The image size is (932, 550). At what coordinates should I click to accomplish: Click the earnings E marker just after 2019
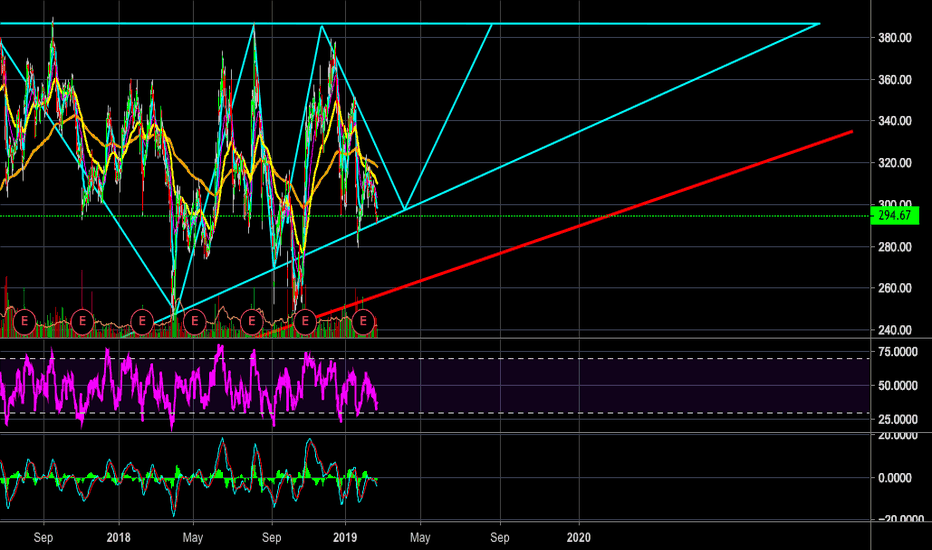pos(363,321)
